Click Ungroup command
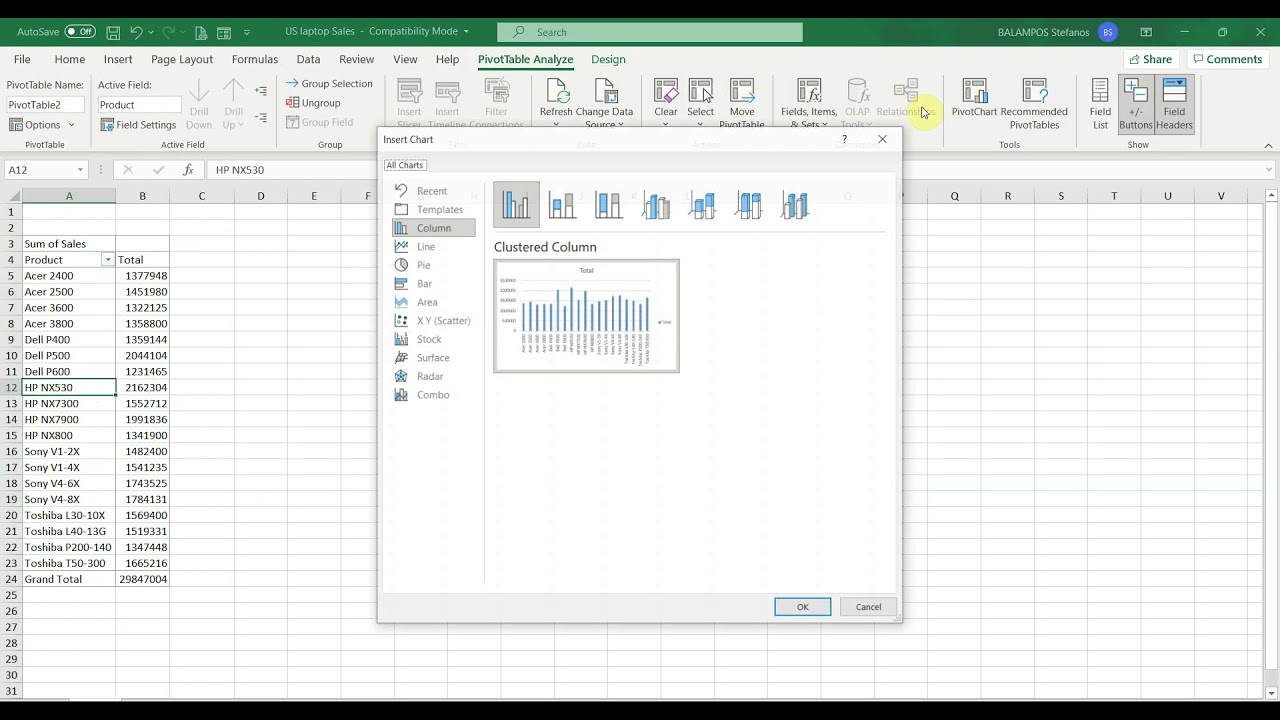 click(313, 103)
